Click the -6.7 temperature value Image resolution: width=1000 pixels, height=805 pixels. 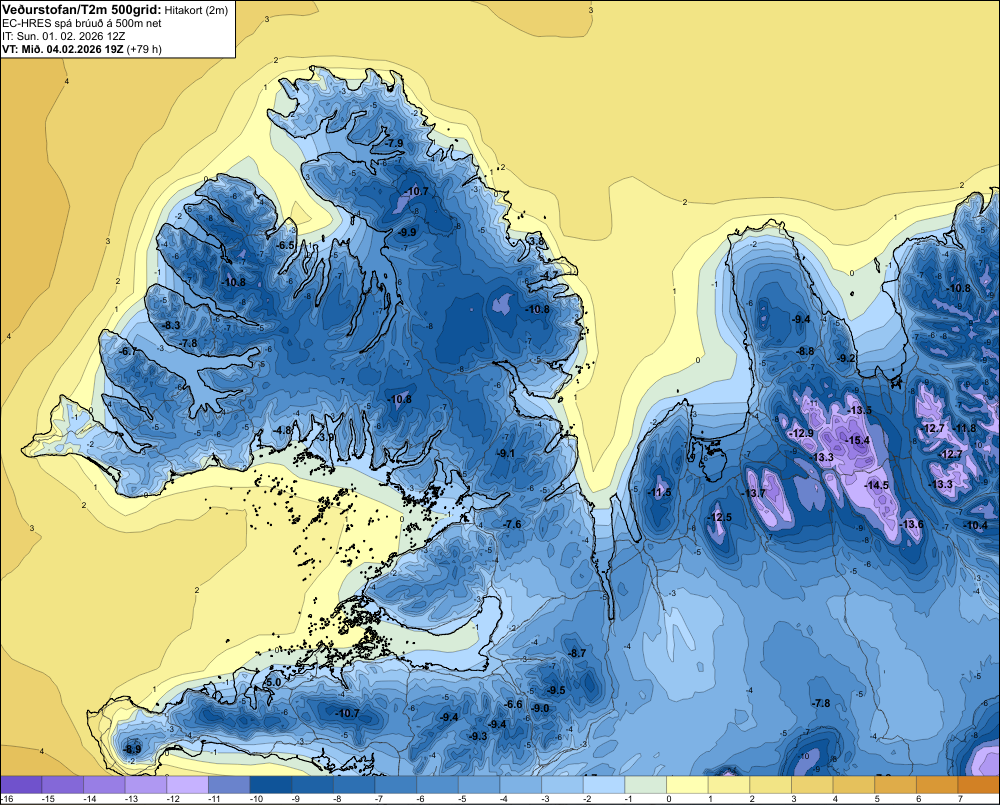[x=128, y=351]
